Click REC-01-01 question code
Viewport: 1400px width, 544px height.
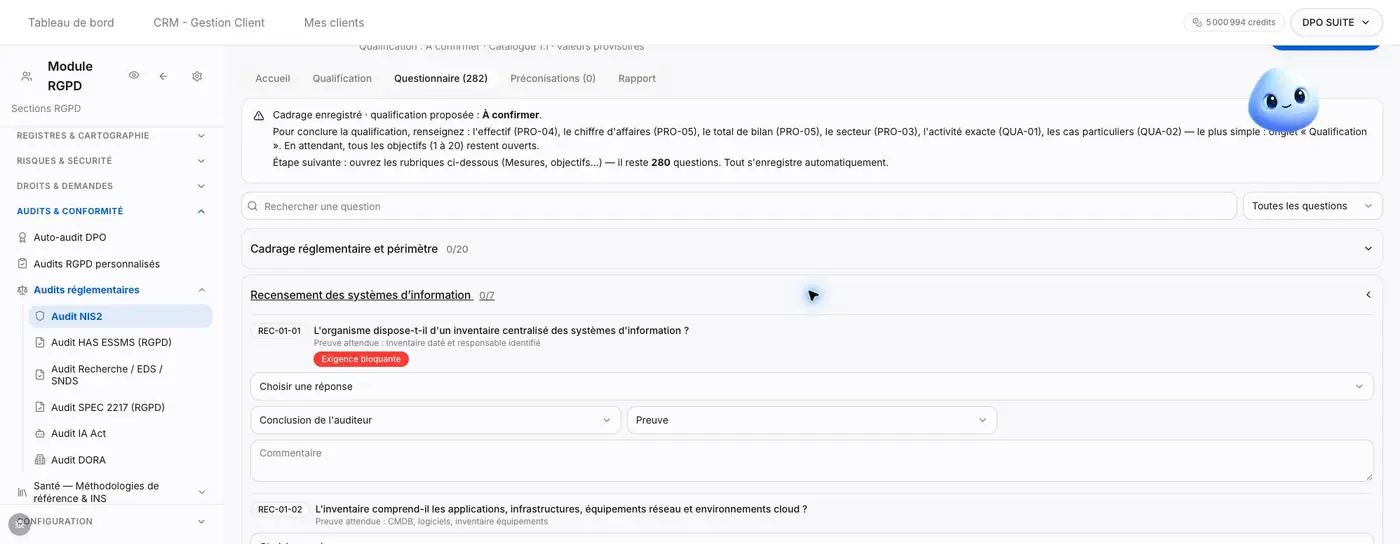pos(279,331)
